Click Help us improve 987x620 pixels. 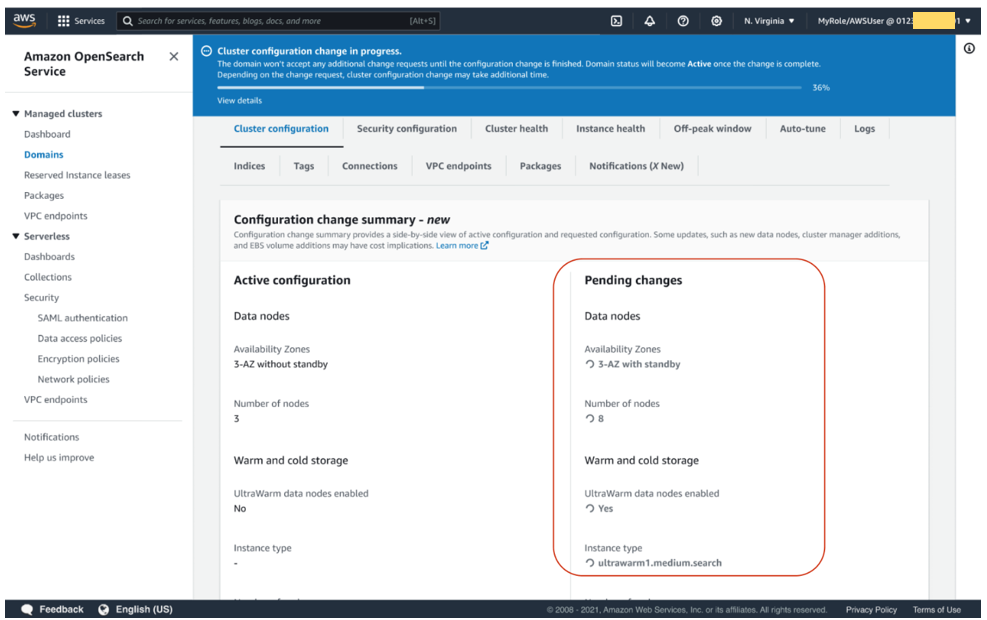pyautogui.click(x=59, y=458)
